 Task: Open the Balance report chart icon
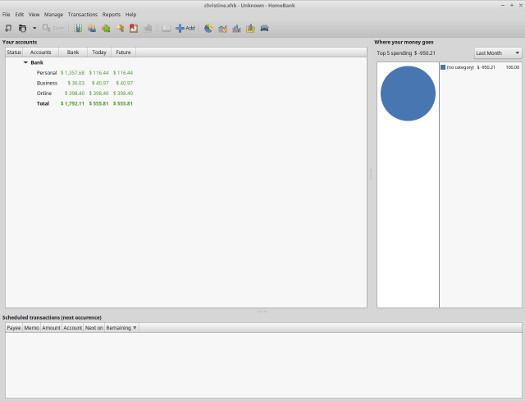(236, 28)
